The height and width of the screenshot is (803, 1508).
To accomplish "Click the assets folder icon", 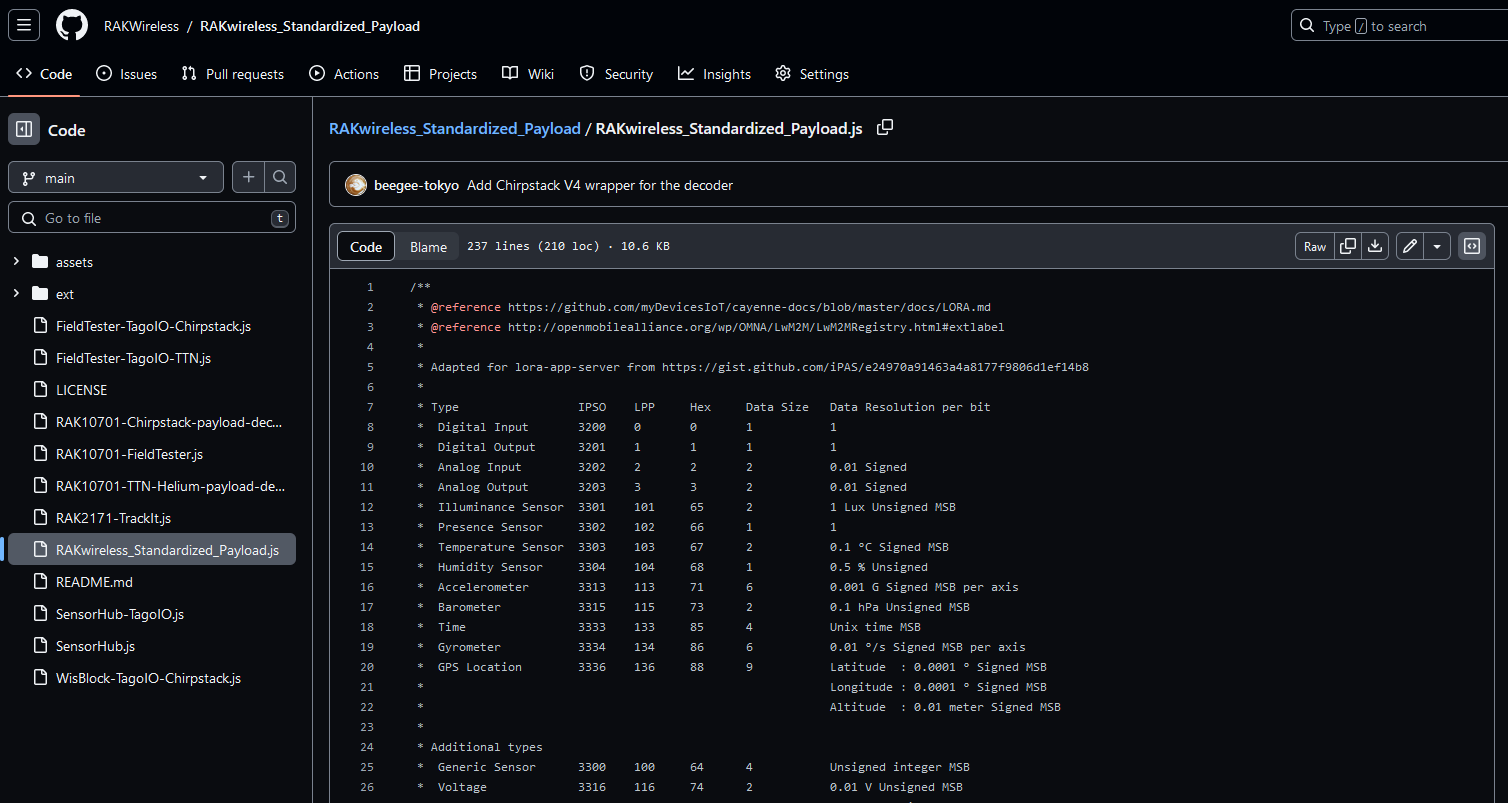I will (x=40, y=262).
